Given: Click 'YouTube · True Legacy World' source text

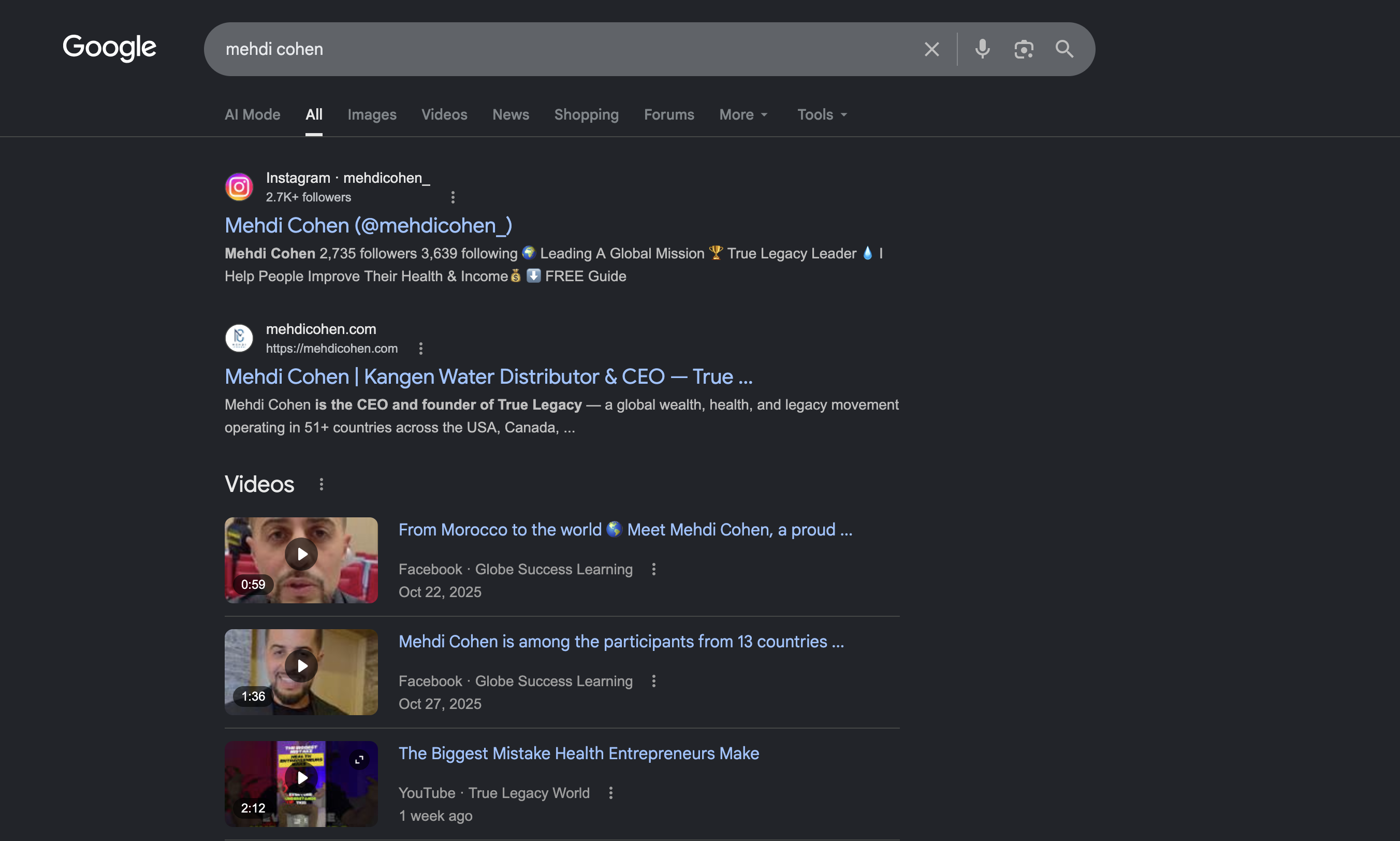Looking at the screenshot, I should (x=494, y=793).
